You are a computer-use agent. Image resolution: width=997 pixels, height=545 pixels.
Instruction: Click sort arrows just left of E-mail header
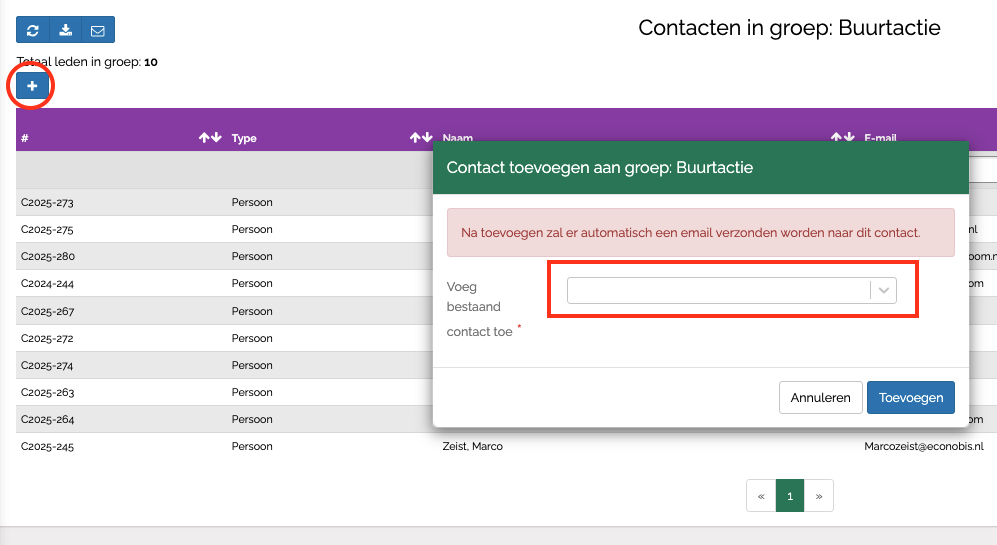point(842,138)
